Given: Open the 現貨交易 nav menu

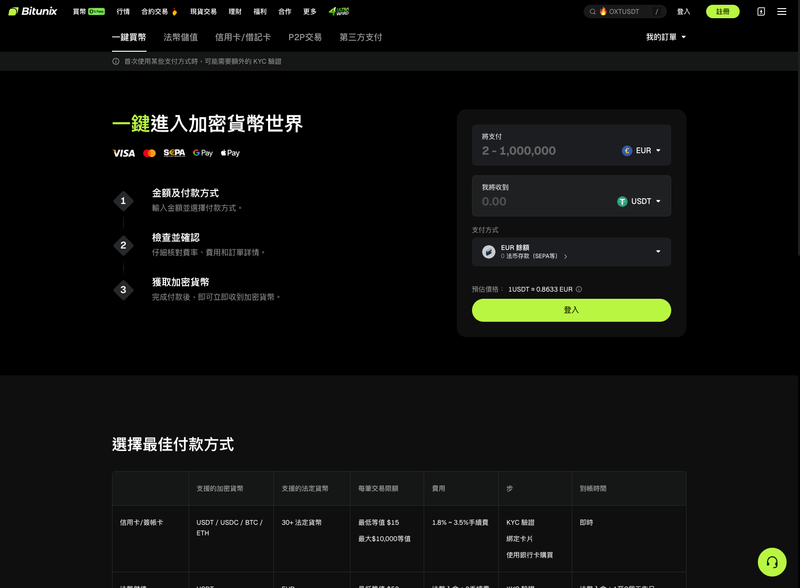Looking at the screenshot, I should coord(203,11).
